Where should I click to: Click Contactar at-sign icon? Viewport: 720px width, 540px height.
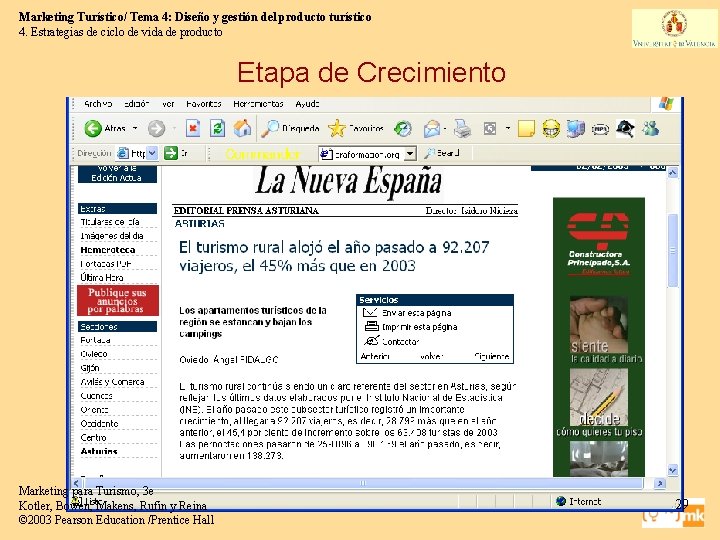371,341
